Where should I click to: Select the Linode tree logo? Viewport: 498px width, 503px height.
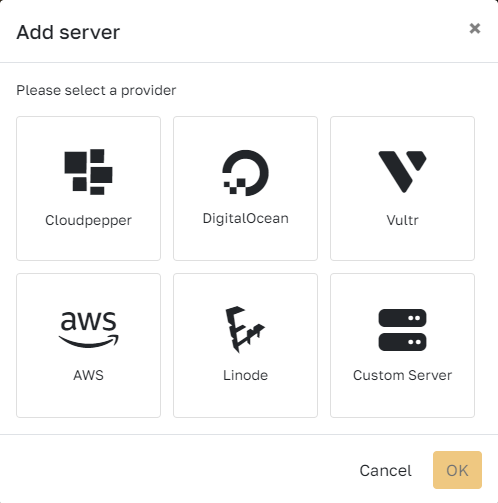[245, 329]
